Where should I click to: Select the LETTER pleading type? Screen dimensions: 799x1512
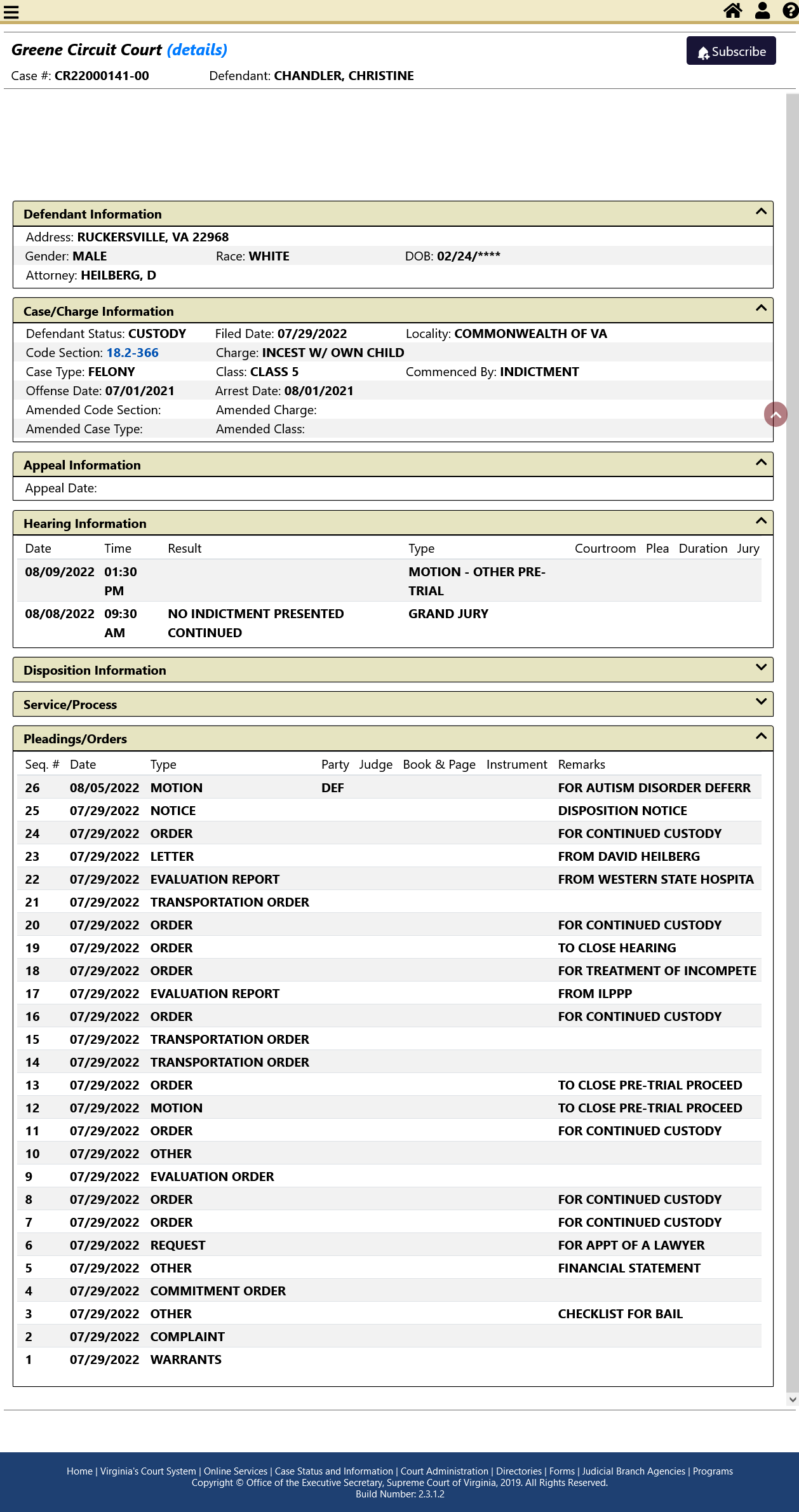(x=172, y=856)
